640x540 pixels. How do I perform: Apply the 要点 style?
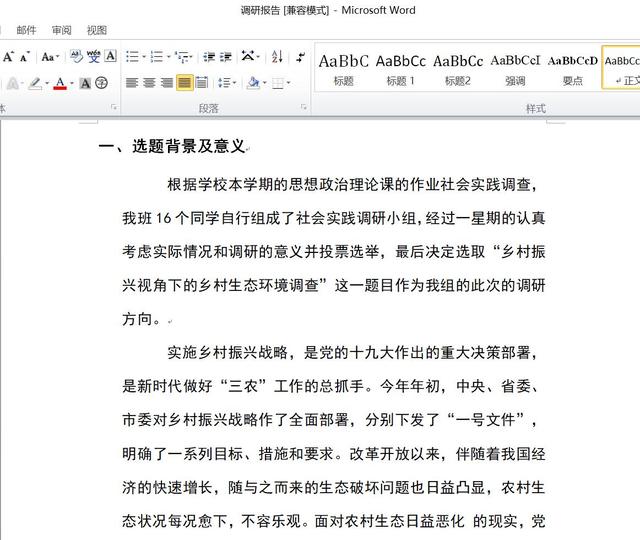[x=572, y=69]
